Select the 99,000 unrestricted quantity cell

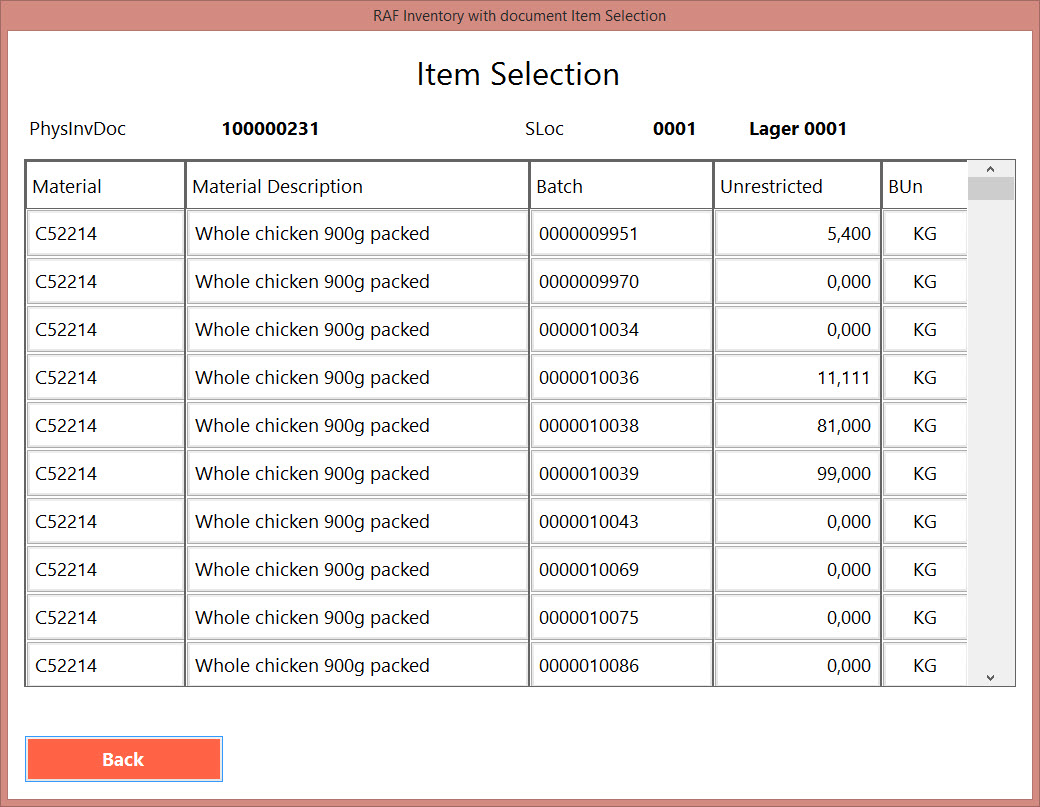(797, 474)
